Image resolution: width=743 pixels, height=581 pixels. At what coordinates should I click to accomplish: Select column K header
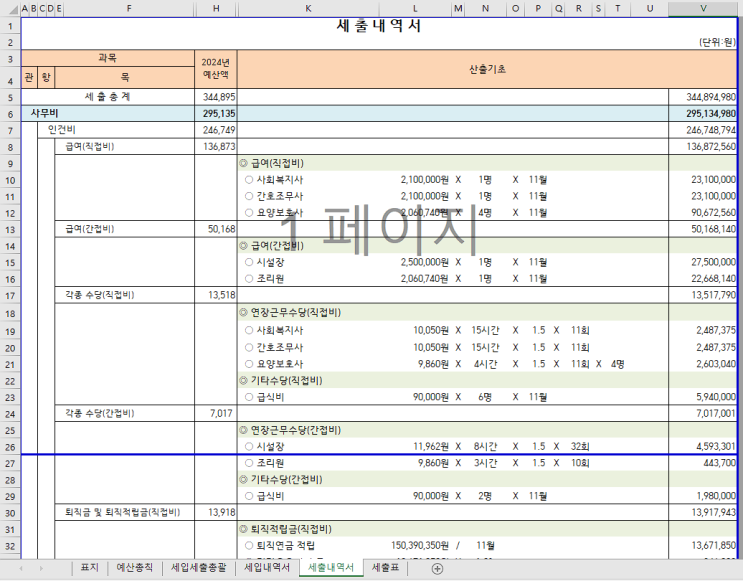tap(308, 9)
